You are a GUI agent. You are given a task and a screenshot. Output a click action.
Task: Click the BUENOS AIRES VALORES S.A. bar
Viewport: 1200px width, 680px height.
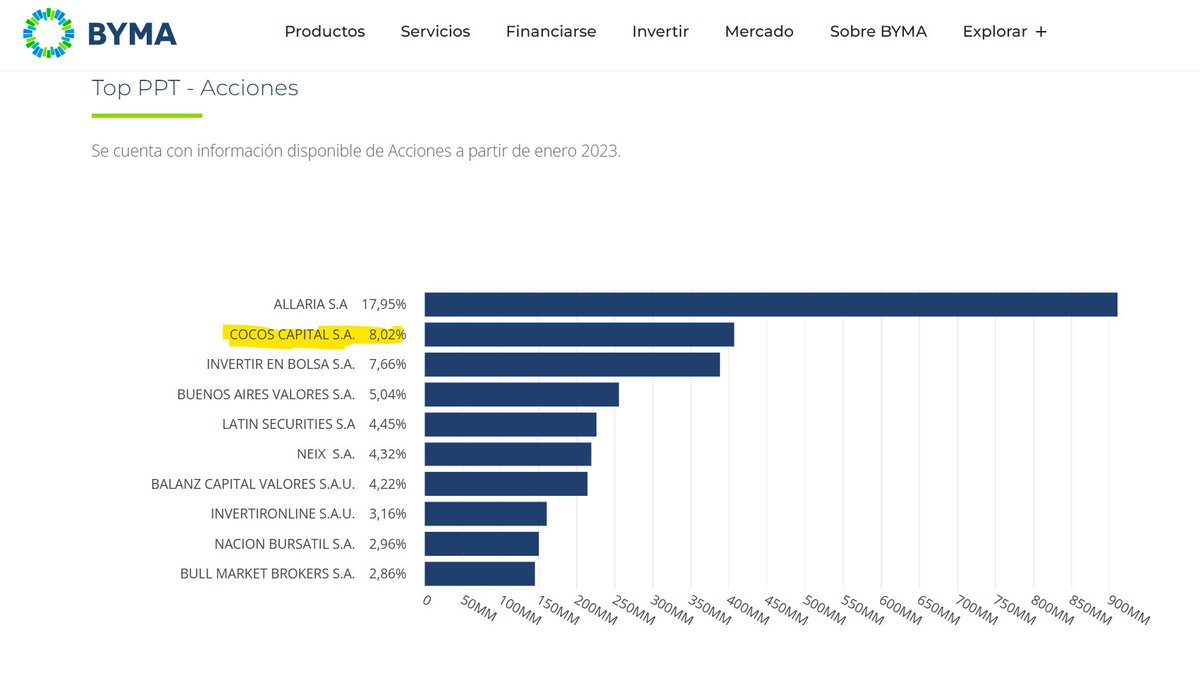click(x=522, y=394)
